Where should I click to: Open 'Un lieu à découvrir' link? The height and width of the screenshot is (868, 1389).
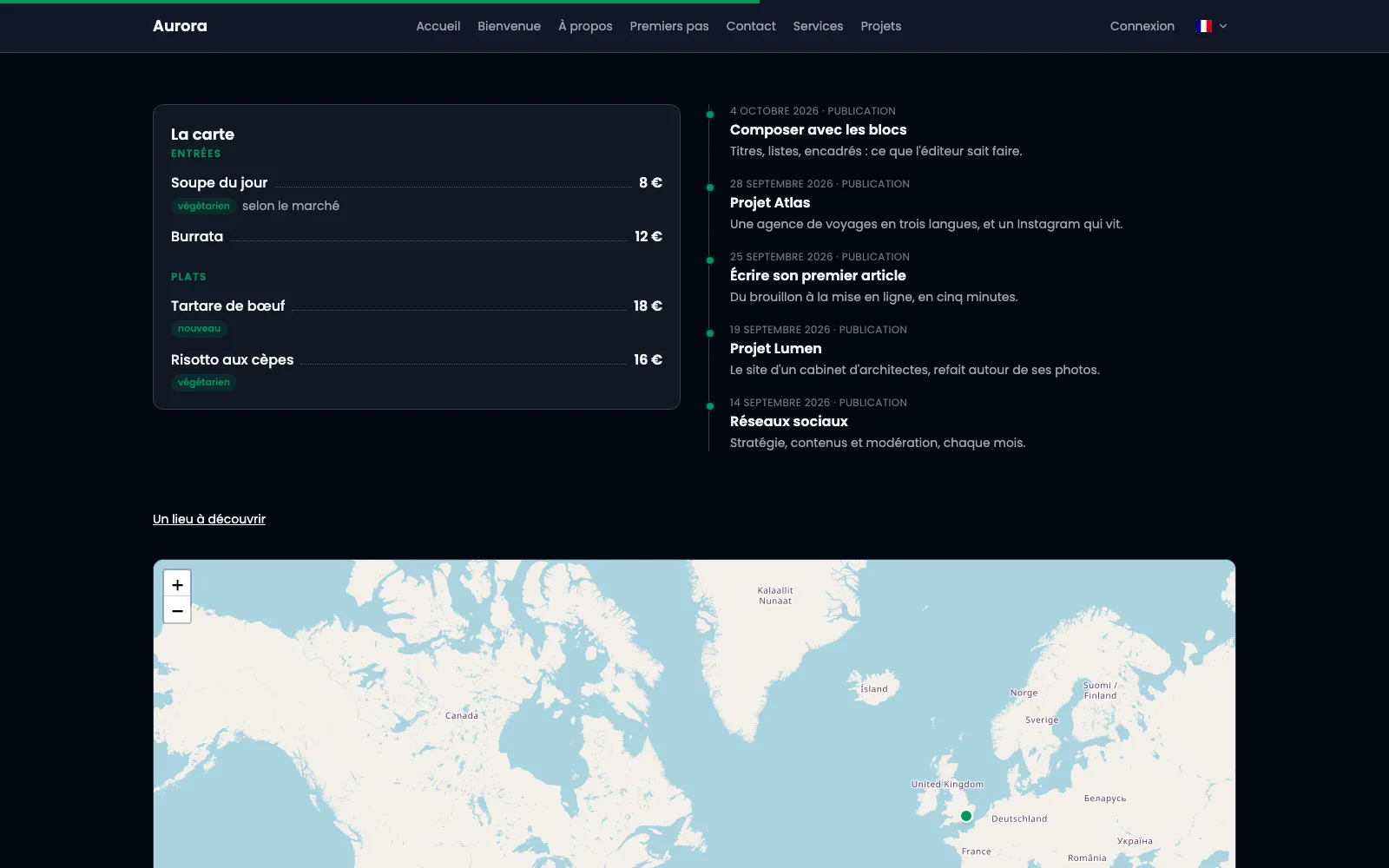click(209, 519)
